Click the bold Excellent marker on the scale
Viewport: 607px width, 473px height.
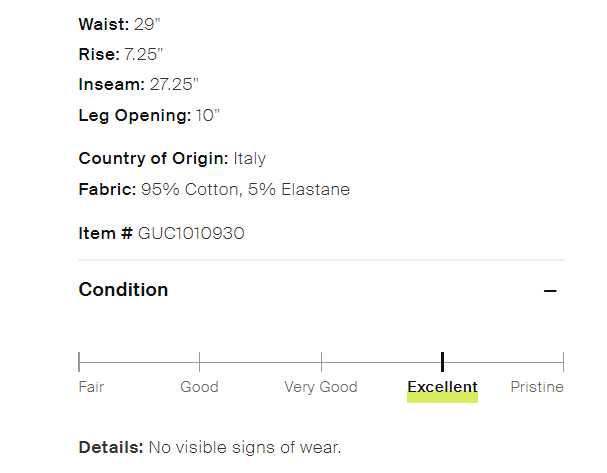442,361
